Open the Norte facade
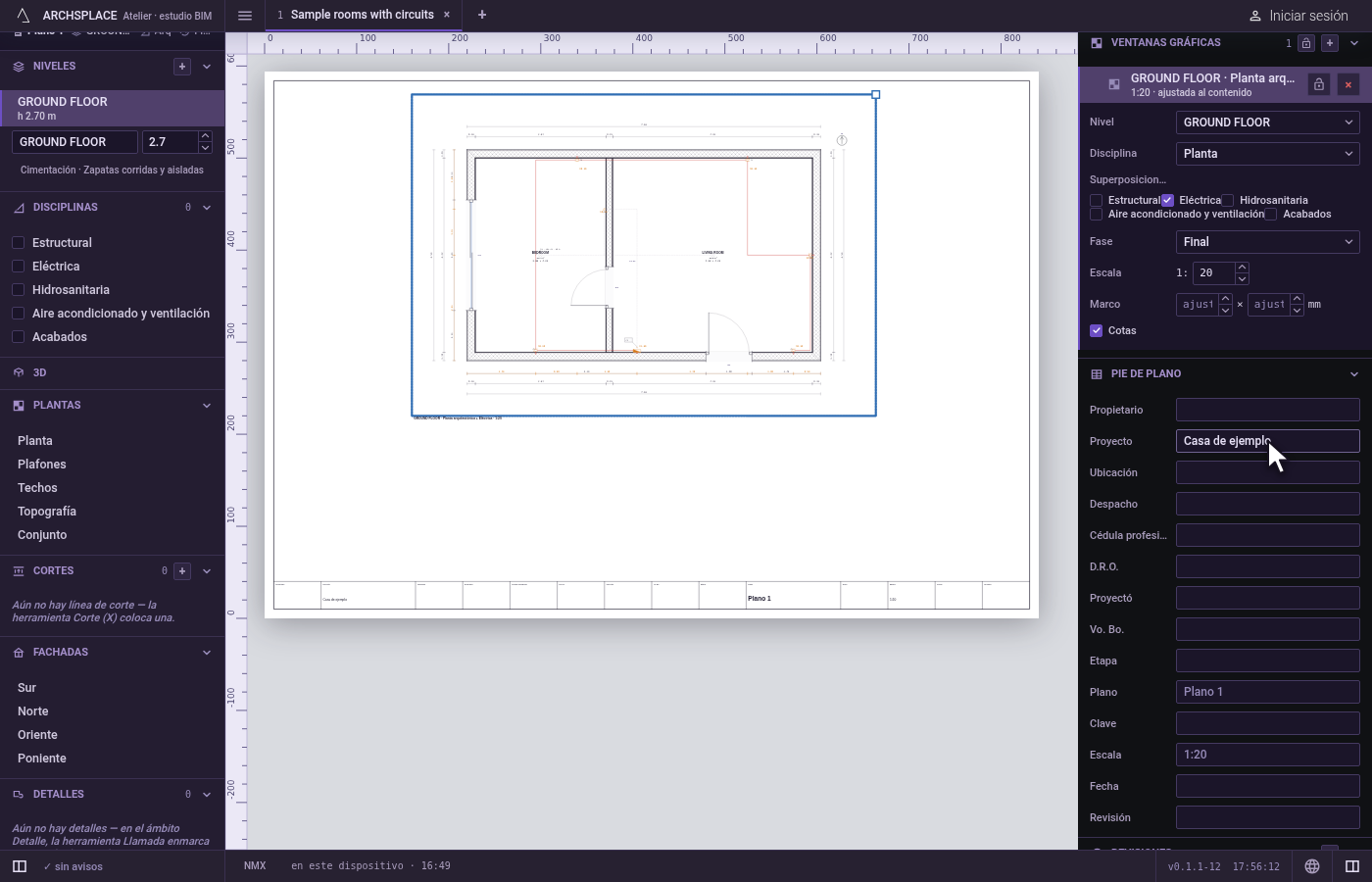 33,711
